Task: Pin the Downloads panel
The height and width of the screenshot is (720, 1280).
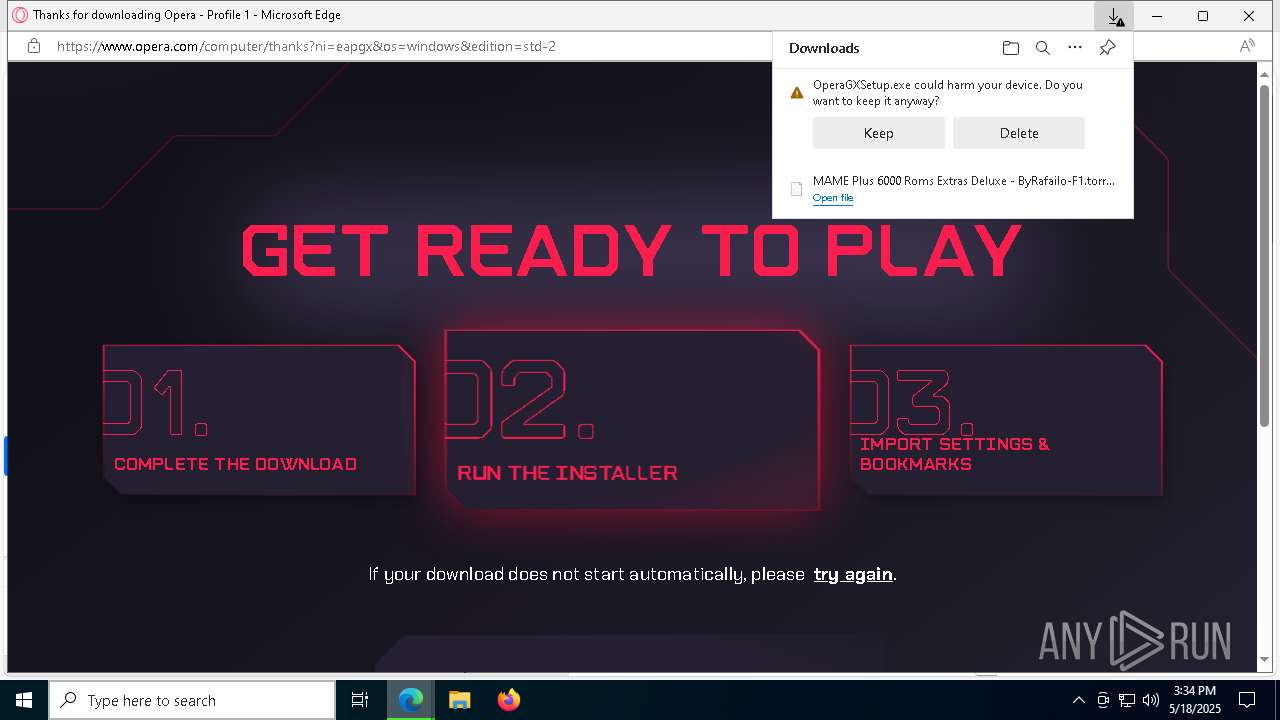Action: pos(1107,48)
